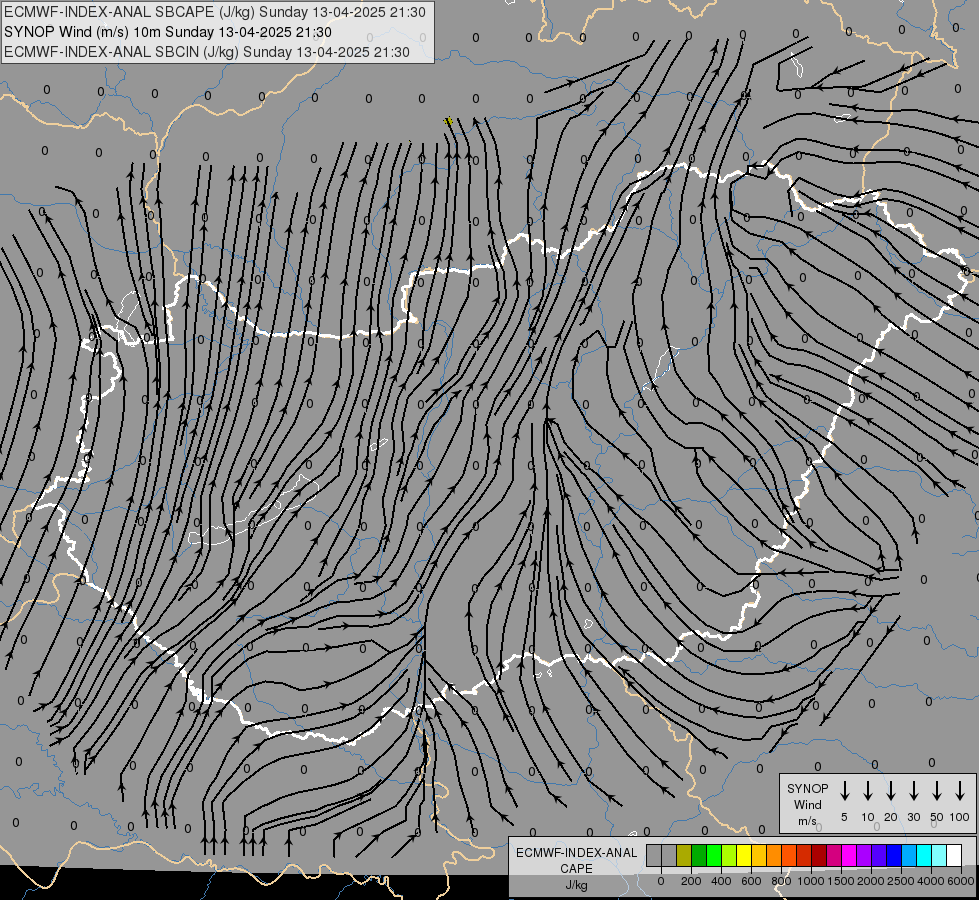Select the 5 m/s wind arrow in legend
Viewport: 979px width, 900px height.
[x=844, y=790]
